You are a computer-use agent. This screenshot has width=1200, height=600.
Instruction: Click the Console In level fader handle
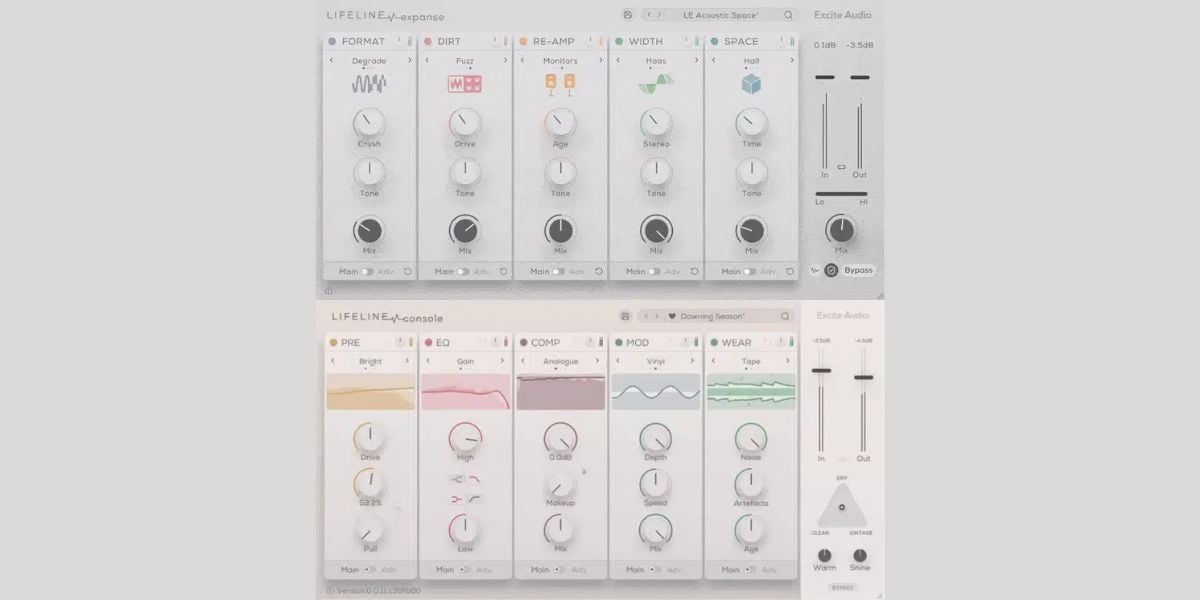coord(822,371)
